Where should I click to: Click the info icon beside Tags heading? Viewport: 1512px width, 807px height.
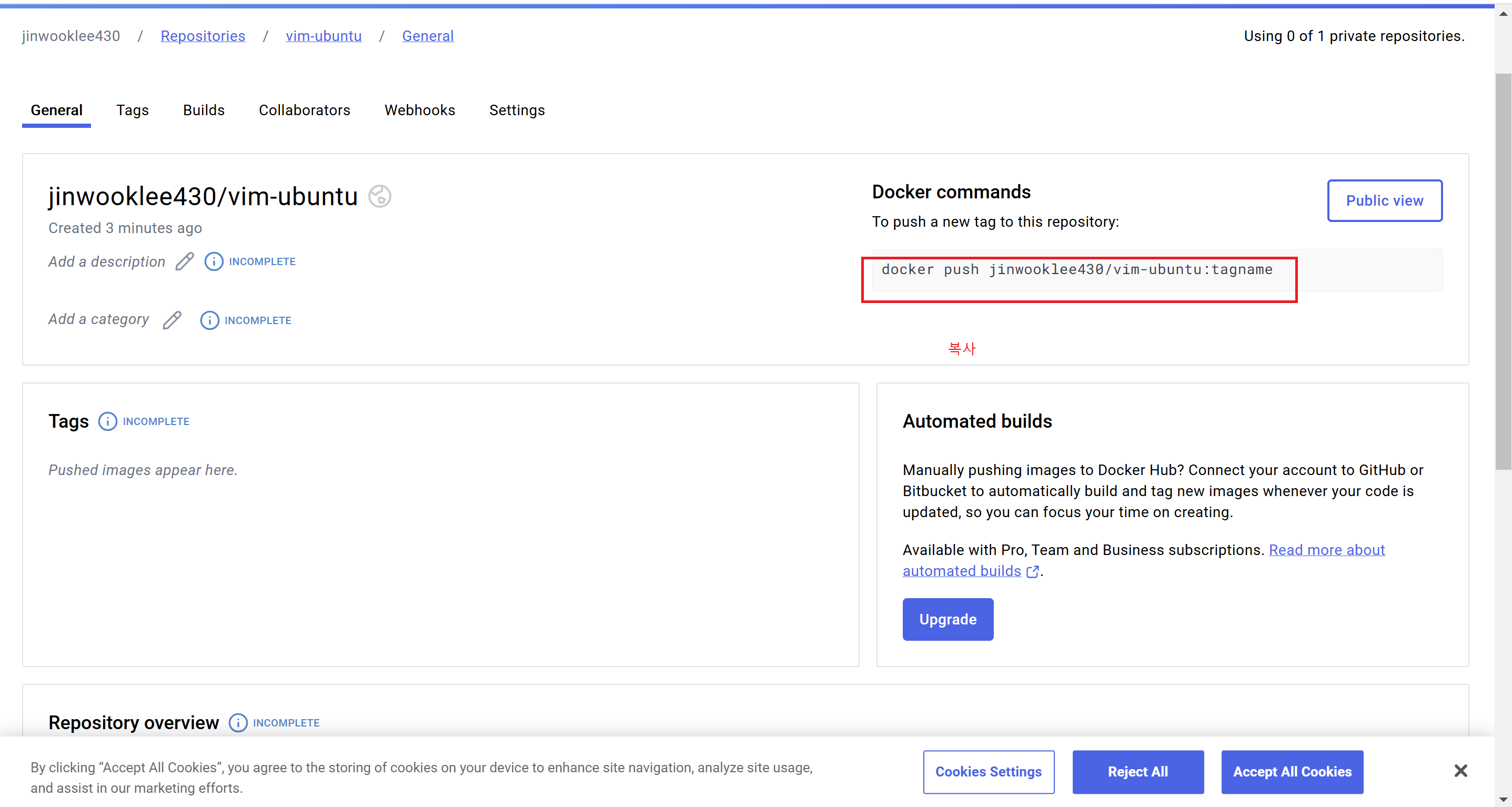[107, 421]
